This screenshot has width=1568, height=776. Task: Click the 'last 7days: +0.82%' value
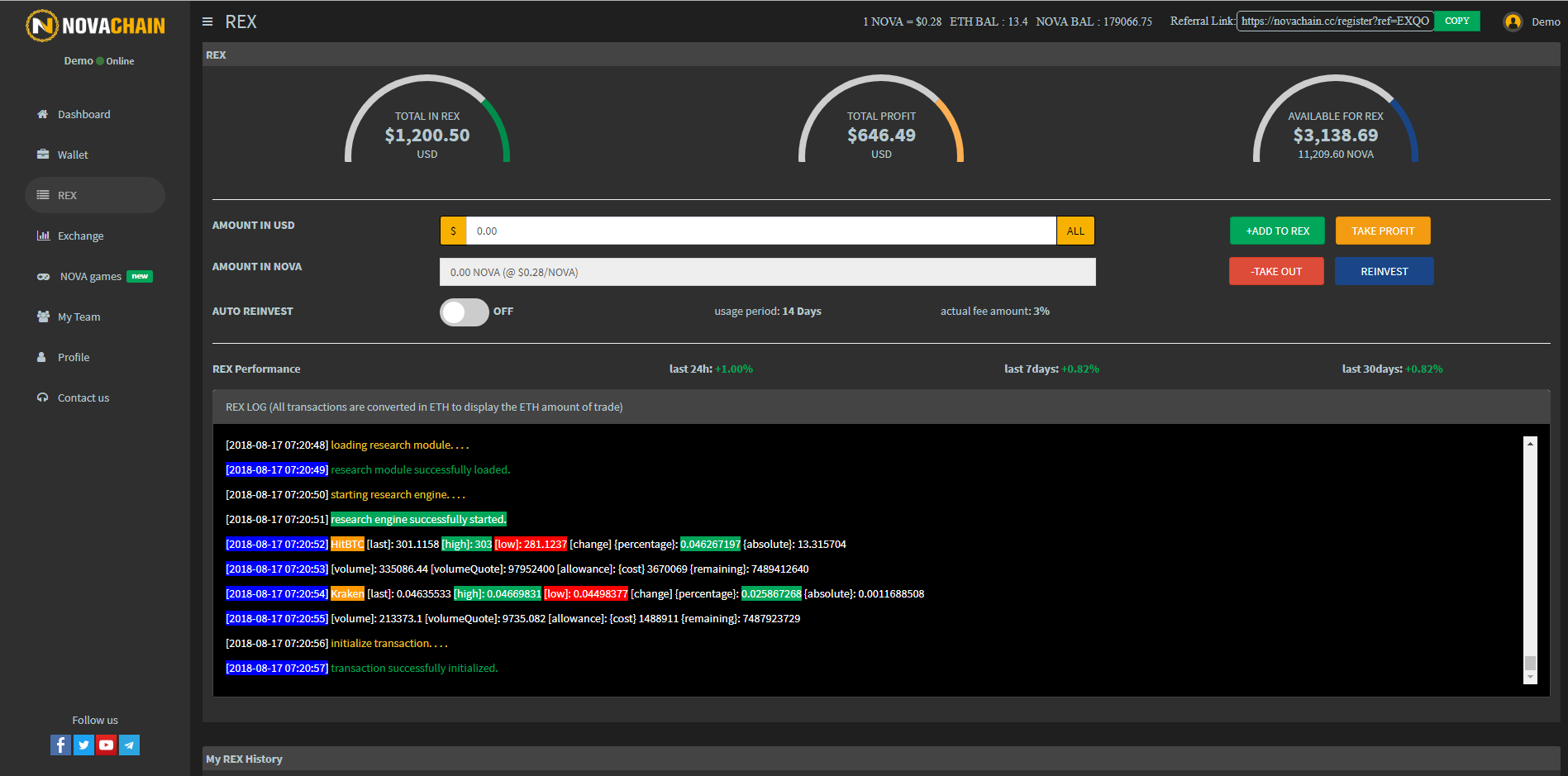pos(1051,369)
